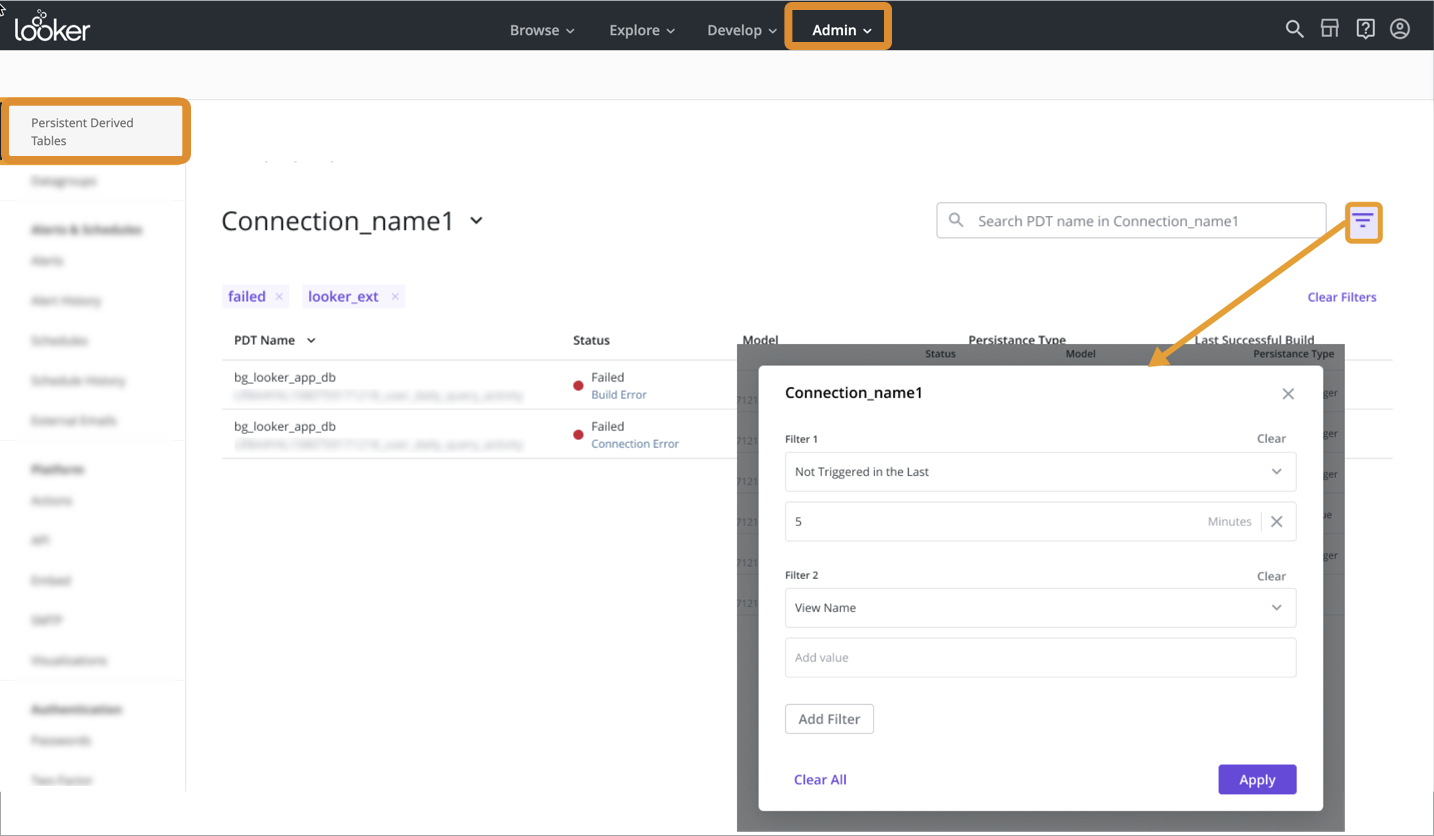Open the Explore menu
Image resolution: width=1434 pixels, height=836 pixels.
[x=641, y=30]
